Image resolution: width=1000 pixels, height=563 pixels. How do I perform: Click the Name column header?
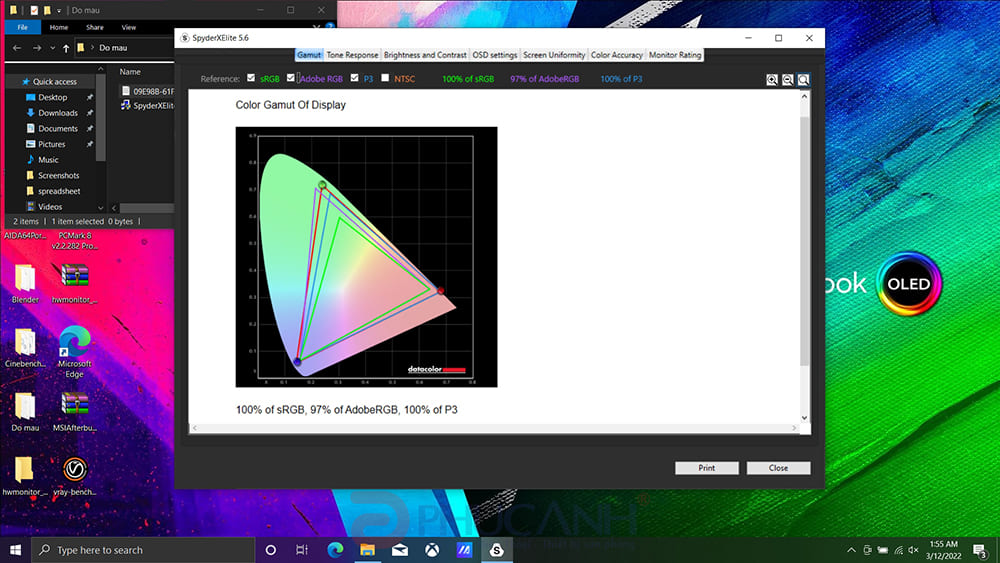(x=130, y=72)
